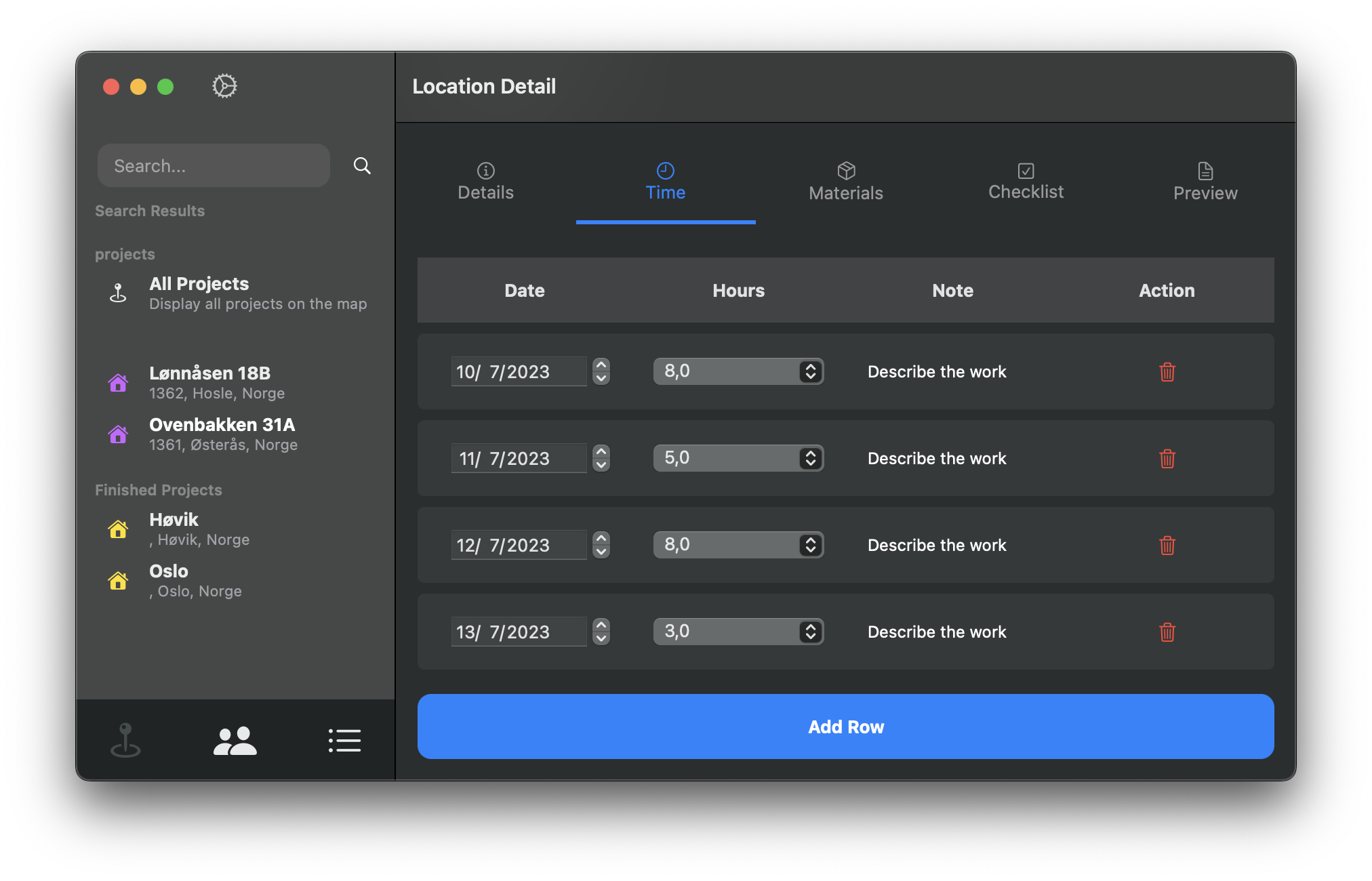
Task: Click the 10/7/2023 date field
Action: pos(519,371)
